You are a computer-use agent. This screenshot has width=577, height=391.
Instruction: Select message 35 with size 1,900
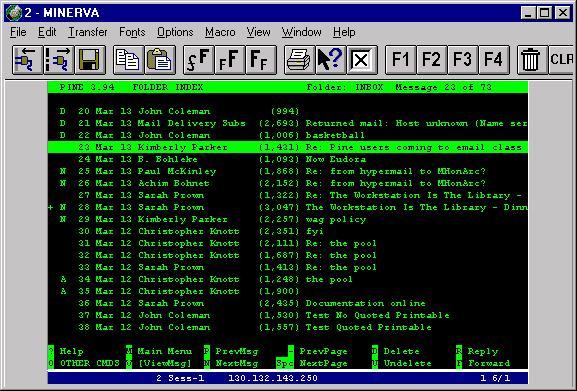point(288,291)
